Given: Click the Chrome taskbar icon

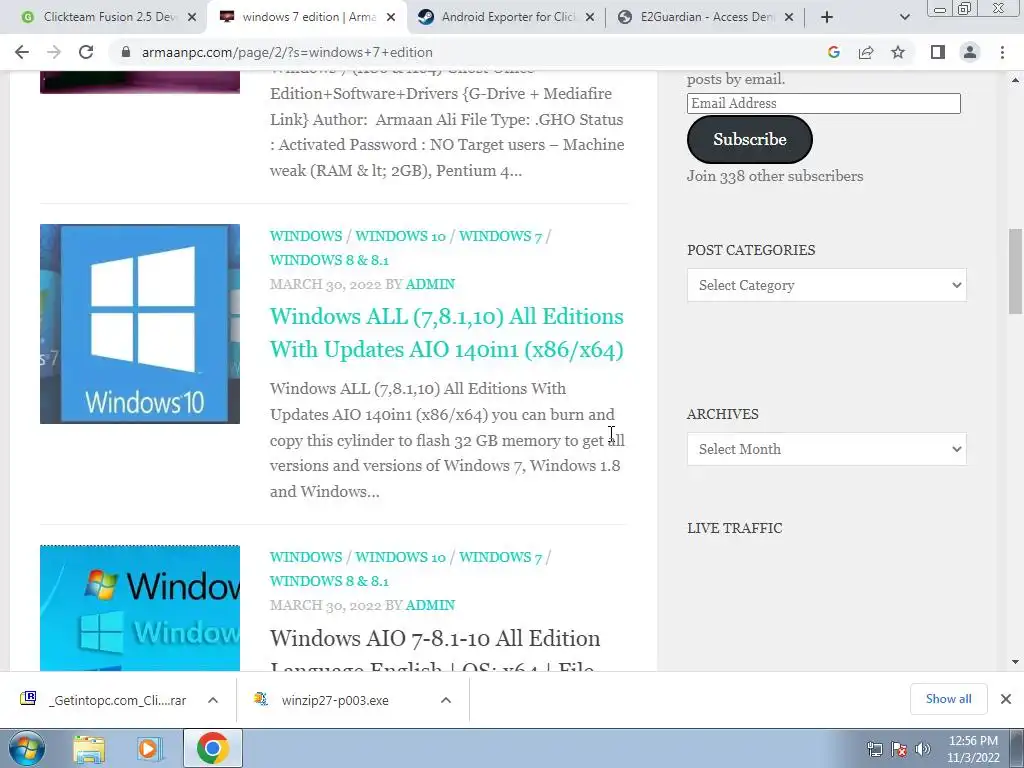Looking at the screenshot, I should click(213, 748).
